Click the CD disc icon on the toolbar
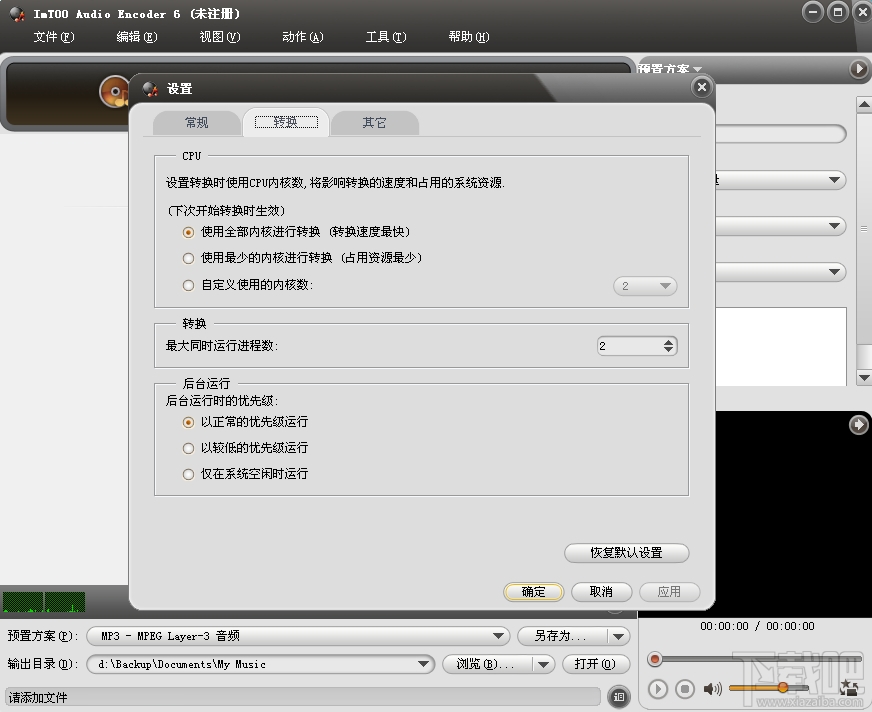 click(x=112, y=92)
